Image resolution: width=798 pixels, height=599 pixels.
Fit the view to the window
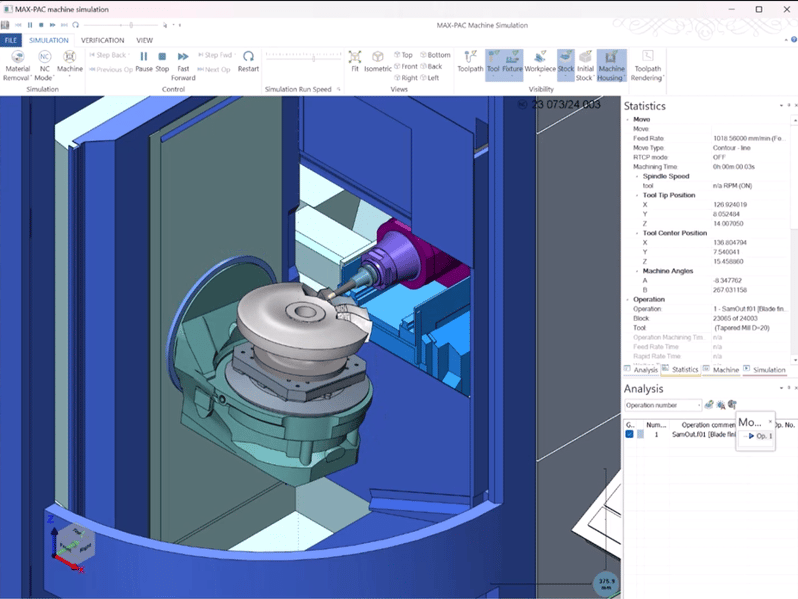pyautogui.click(x=355, y=62)
